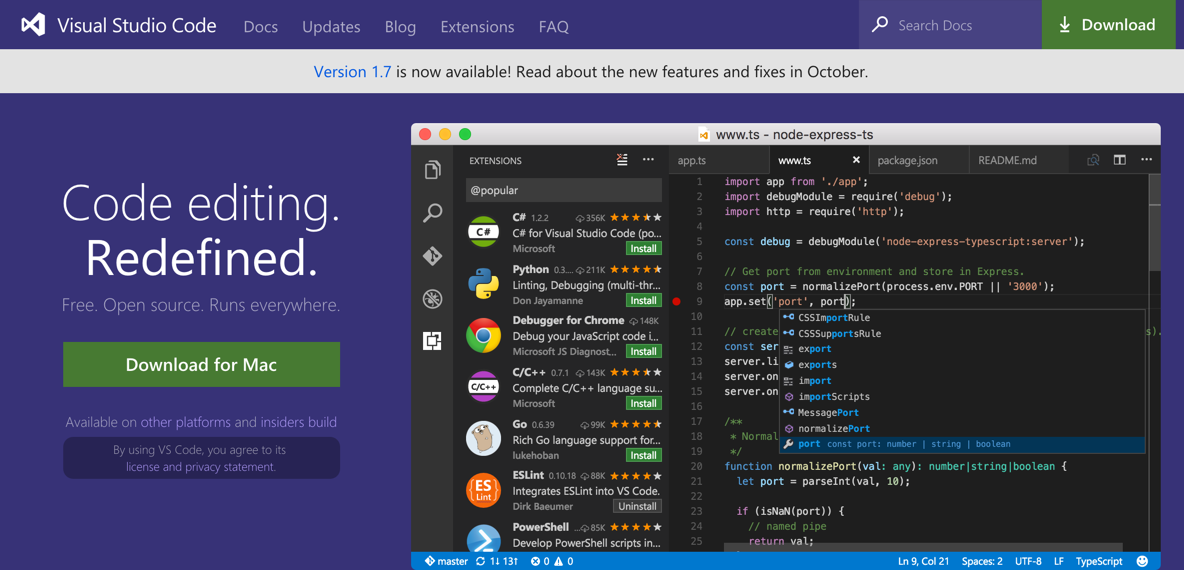
Task: Toggle the breakpoint dot on line 9
Action: tap(677, 302)
